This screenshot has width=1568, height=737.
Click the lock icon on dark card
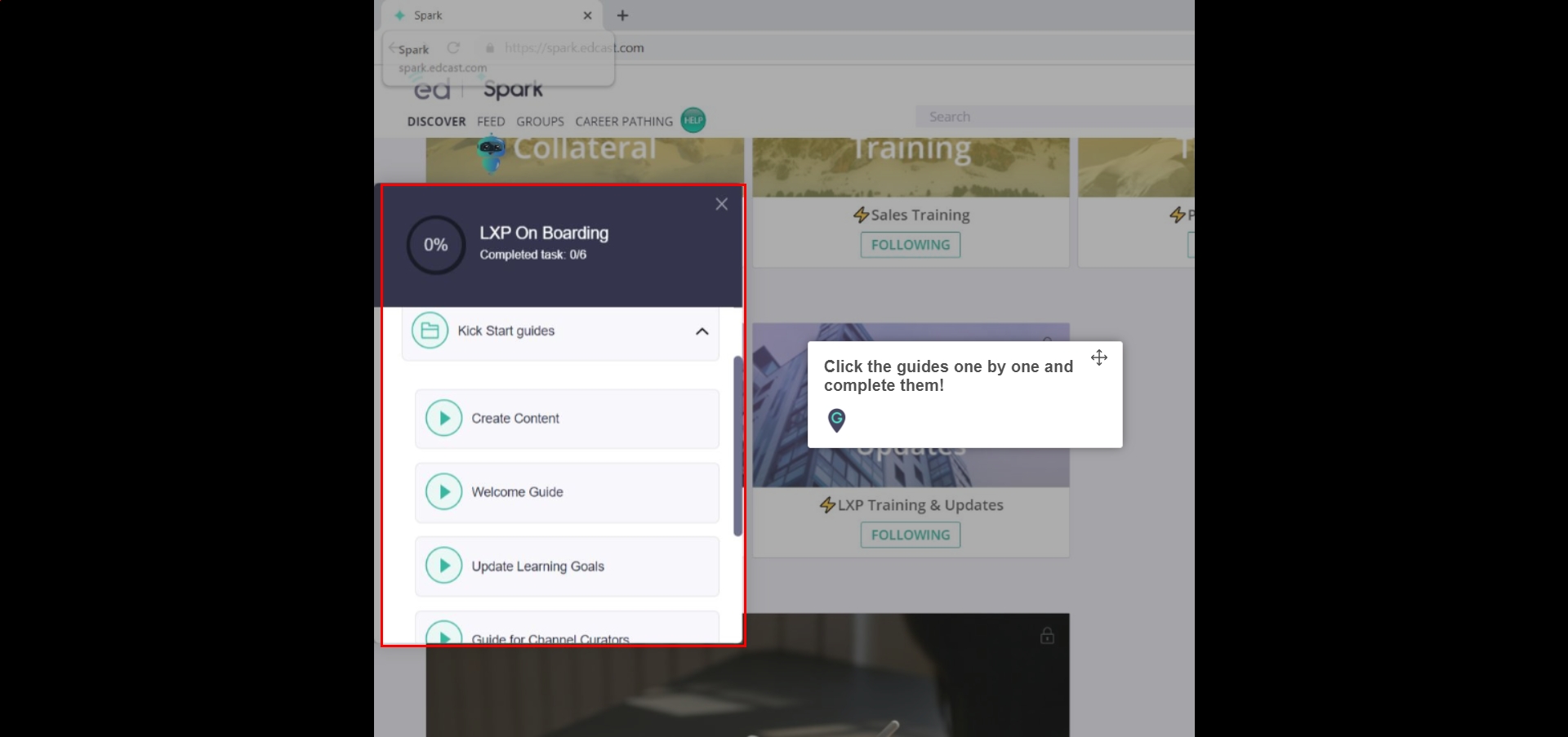pos(1047,635)
